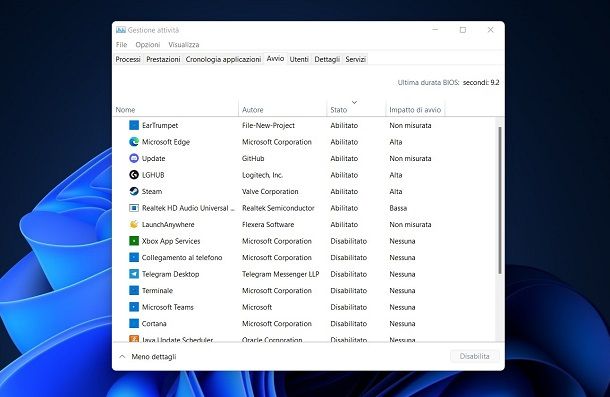Click the Xbox App Services icon
The height and width of the screenshot is (397, 610).
click(134, 241)
